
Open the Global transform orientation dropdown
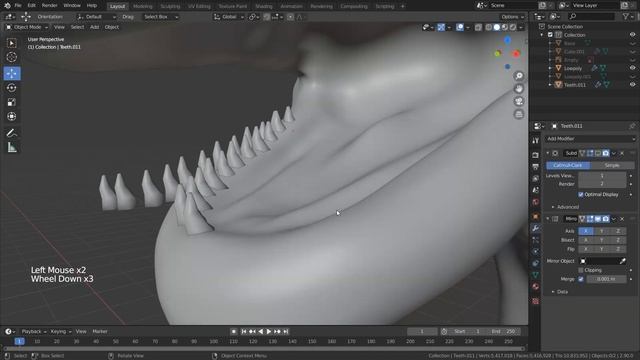[x=229, y=17]
